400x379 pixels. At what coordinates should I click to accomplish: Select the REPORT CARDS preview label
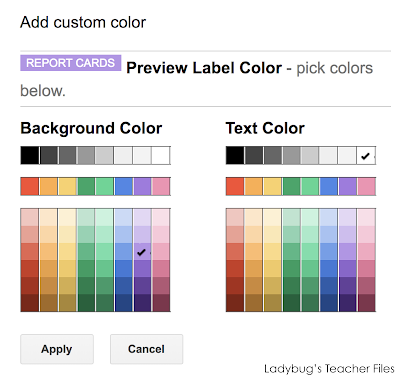[x=70, y=63]
